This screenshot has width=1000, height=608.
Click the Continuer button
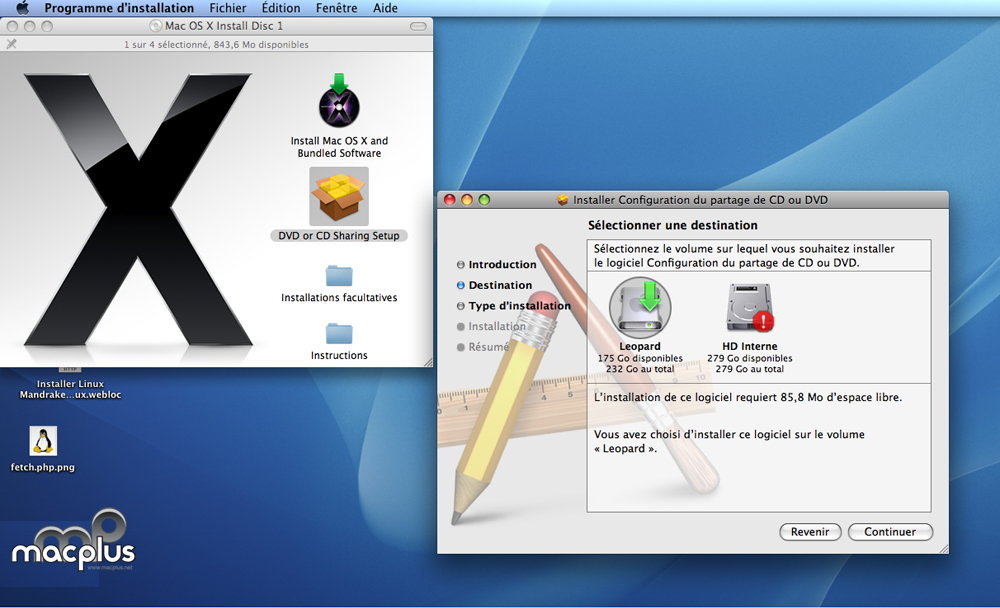tap(889, 532)
